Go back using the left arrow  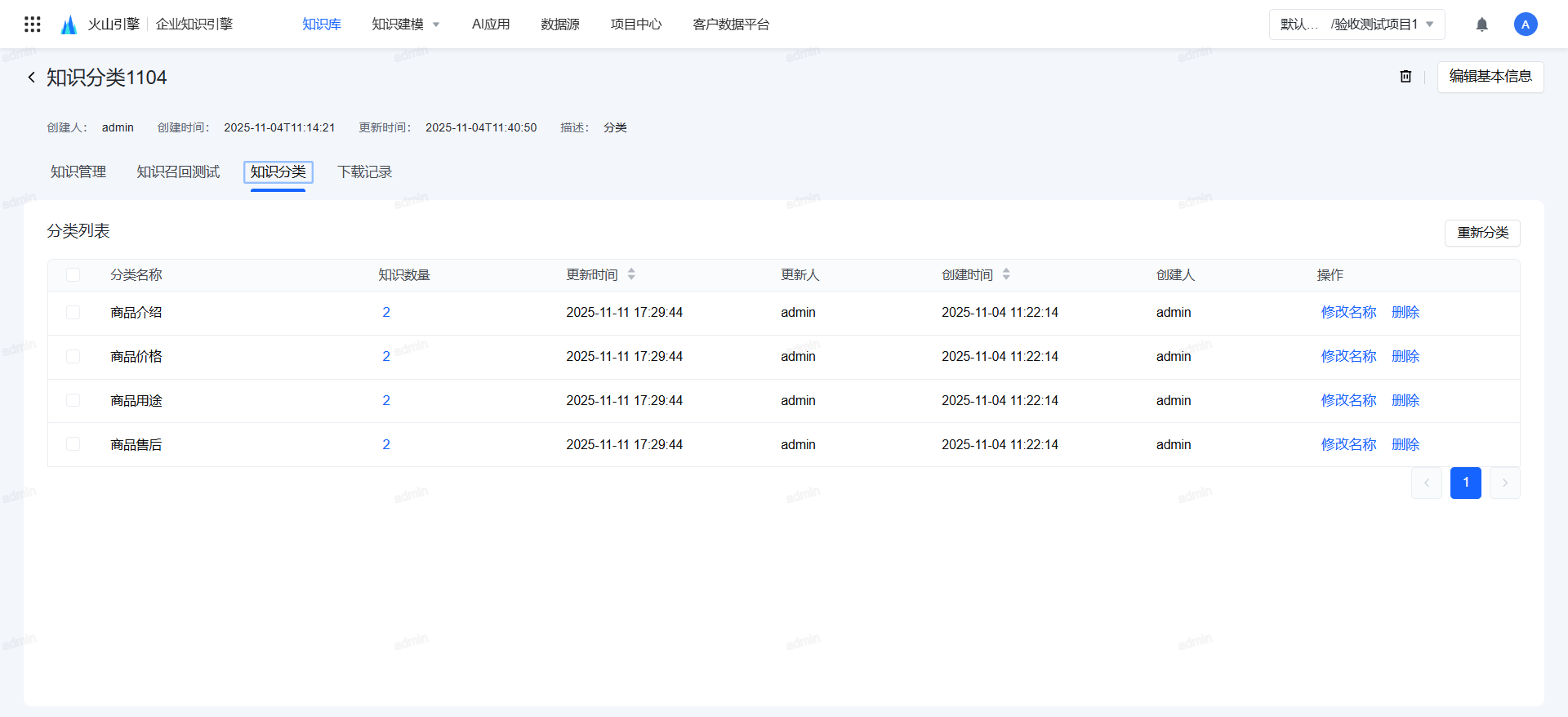tap(31, 78)
